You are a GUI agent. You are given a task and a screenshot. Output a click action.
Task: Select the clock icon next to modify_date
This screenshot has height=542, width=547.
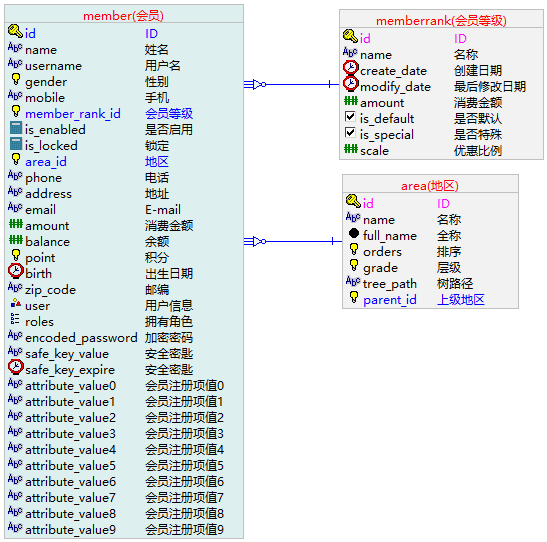pos(351,84)
